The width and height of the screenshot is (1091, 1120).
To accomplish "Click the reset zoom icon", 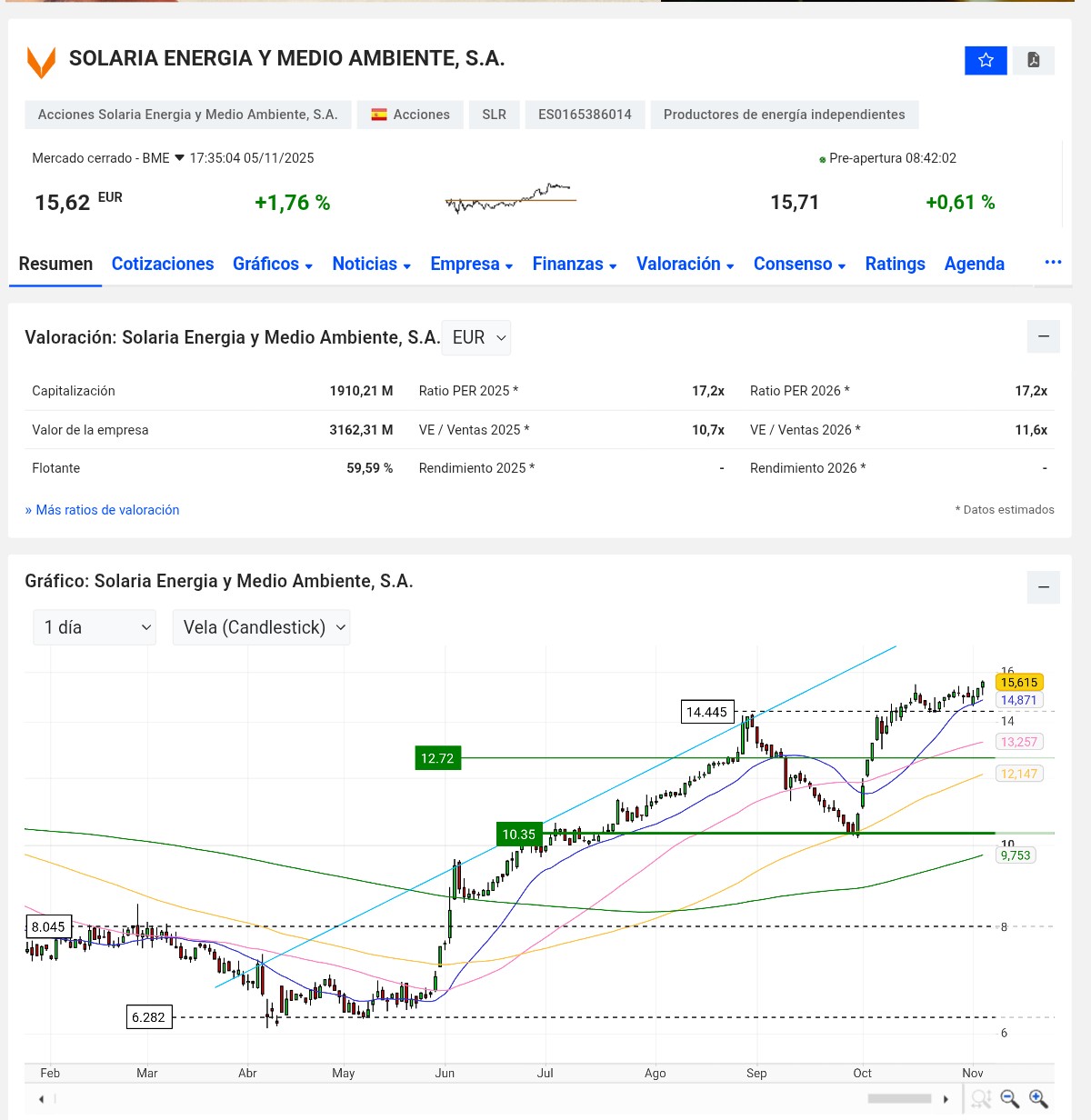I will [980, 1099].
